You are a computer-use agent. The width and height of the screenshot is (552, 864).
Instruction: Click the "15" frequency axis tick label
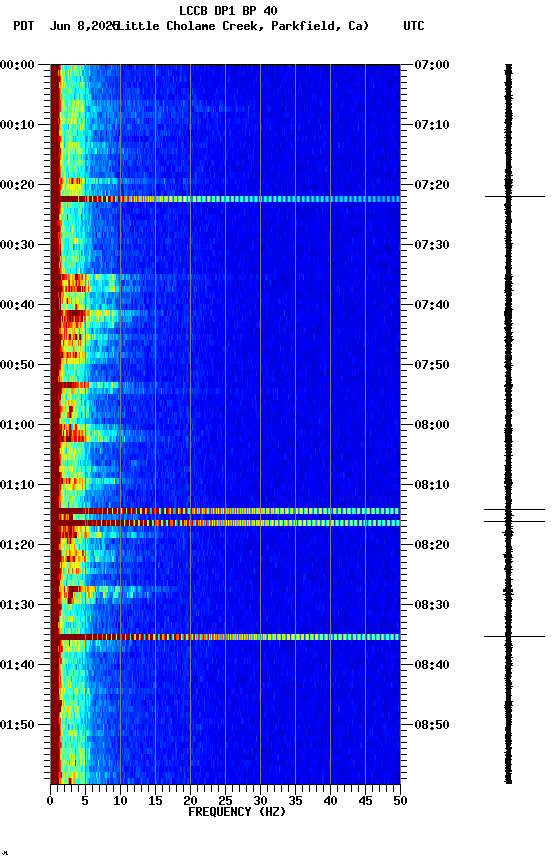[155, 801]
